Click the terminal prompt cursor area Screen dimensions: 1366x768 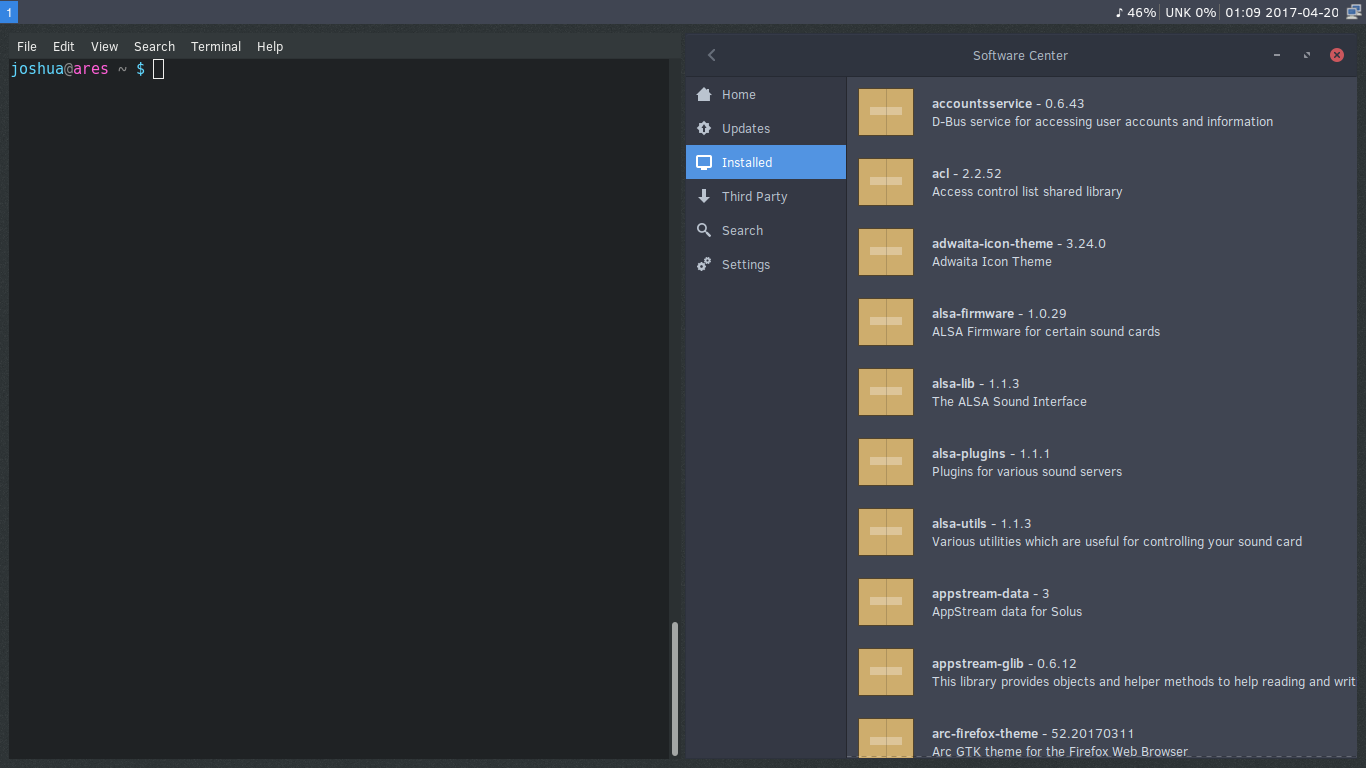[x=158, y=69]
